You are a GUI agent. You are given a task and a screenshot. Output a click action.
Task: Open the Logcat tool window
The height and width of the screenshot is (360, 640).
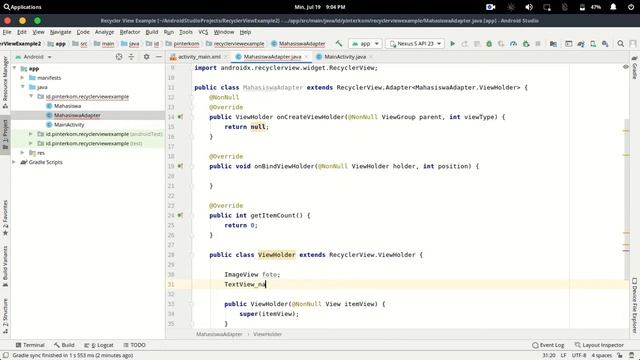[99, 345]
